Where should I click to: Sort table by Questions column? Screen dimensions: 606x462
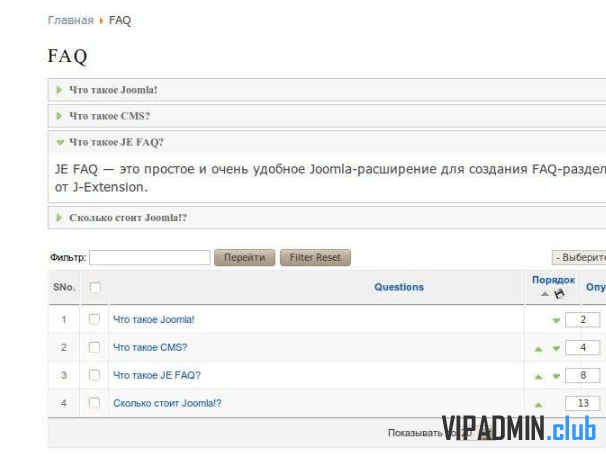pyautogui.click(x=399, y=287)
